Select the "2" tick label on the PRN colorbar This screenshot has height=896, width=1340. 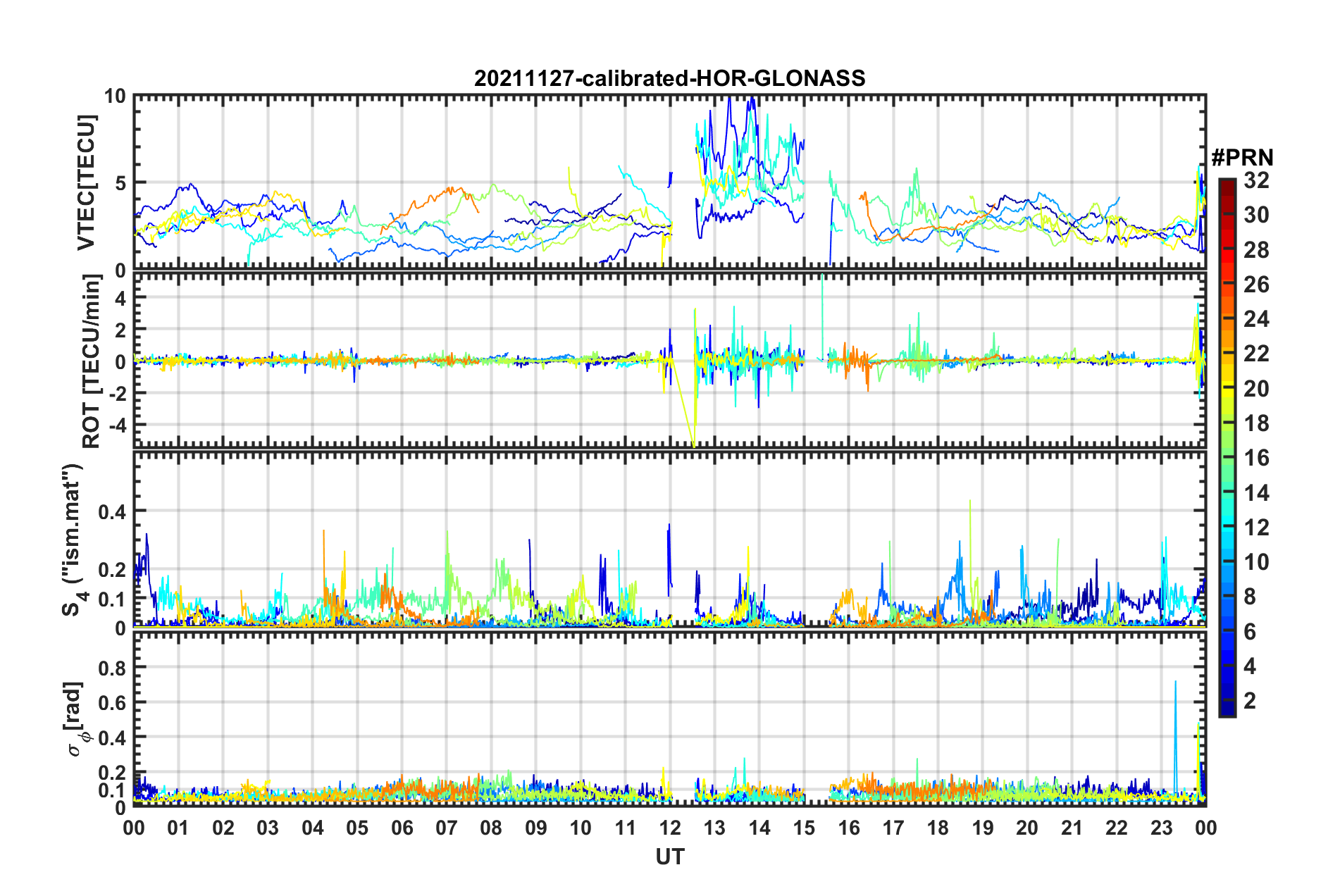1250,701
